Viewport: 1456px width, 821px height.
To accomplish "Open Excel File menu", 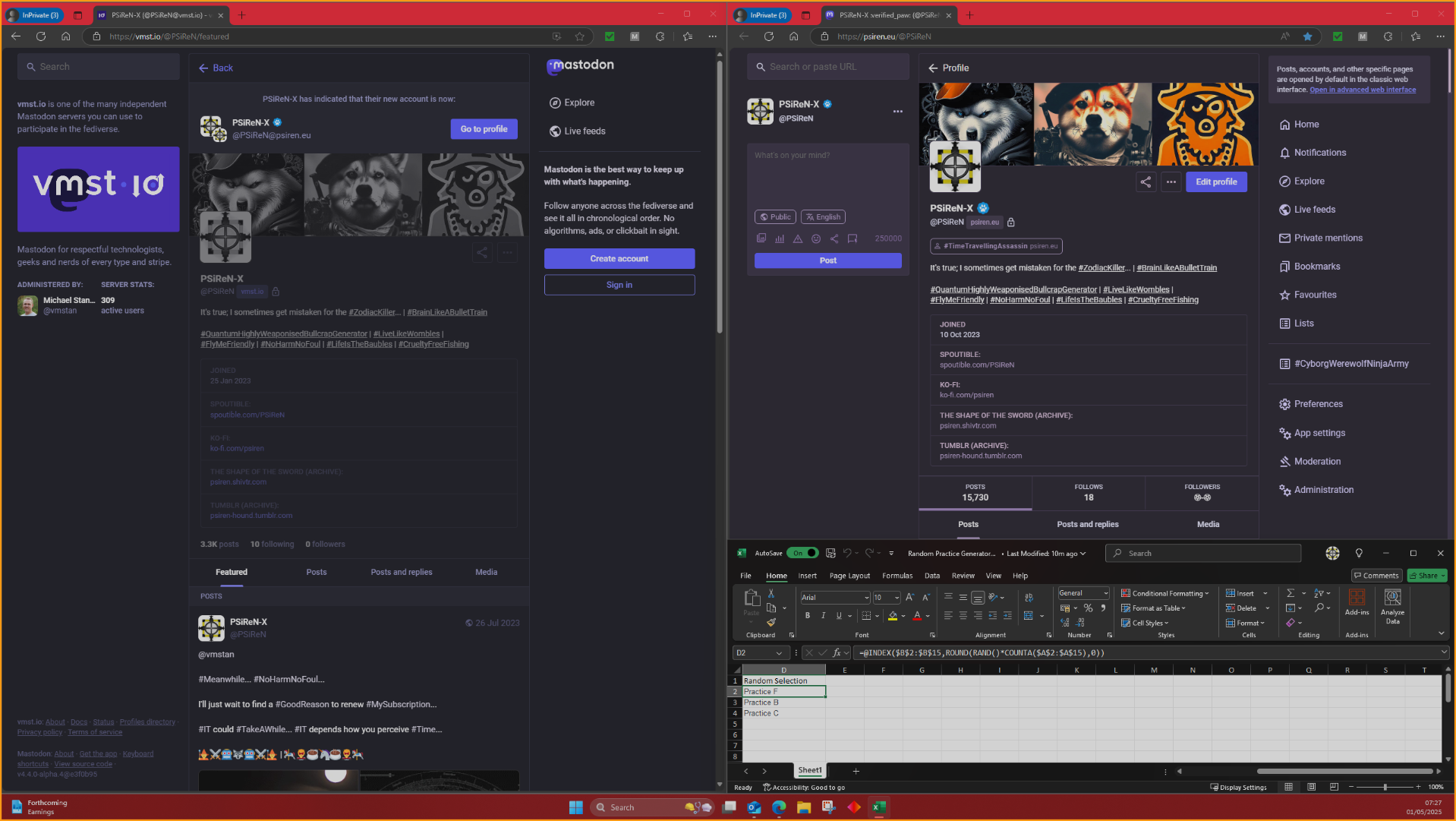I will tap(745, 576).
